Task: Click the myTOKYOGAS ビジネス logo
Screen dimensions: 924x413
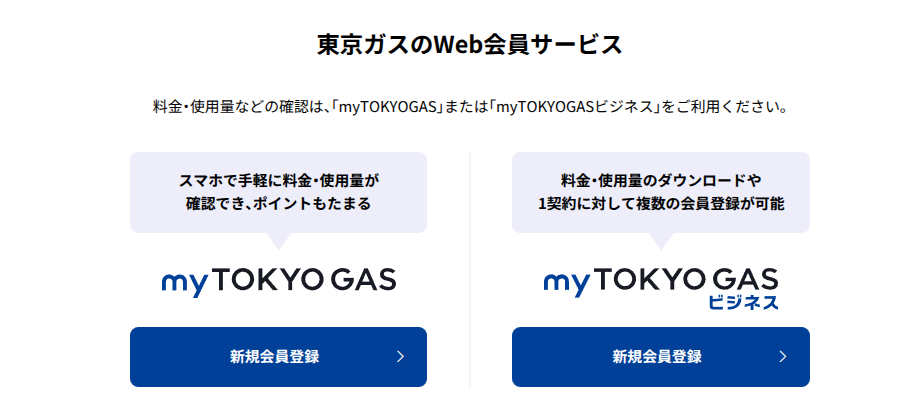Action: tap(661, 287)
